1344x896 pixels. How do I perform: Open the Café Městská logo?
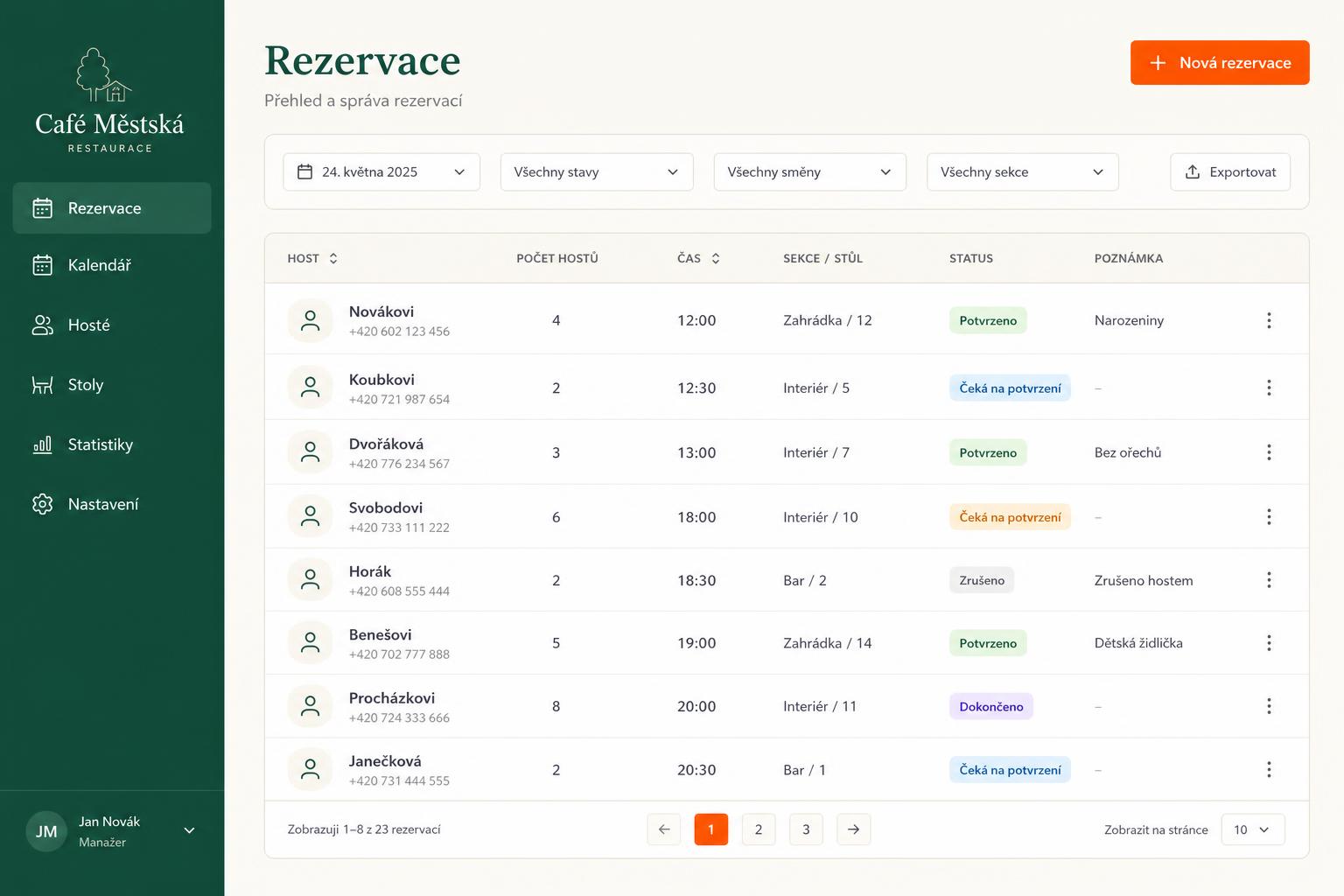pos(109,100)
